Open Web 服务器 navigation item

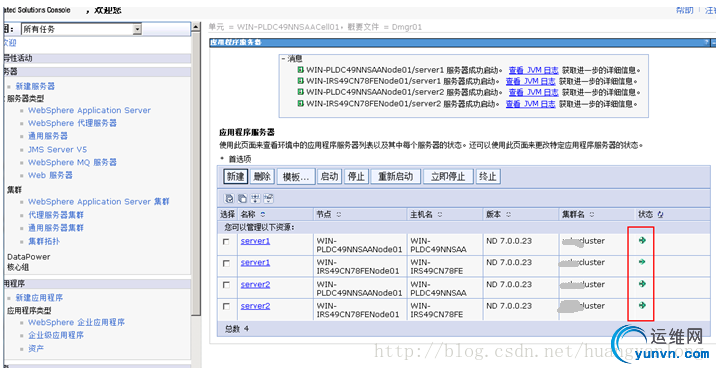click(50, 175)
